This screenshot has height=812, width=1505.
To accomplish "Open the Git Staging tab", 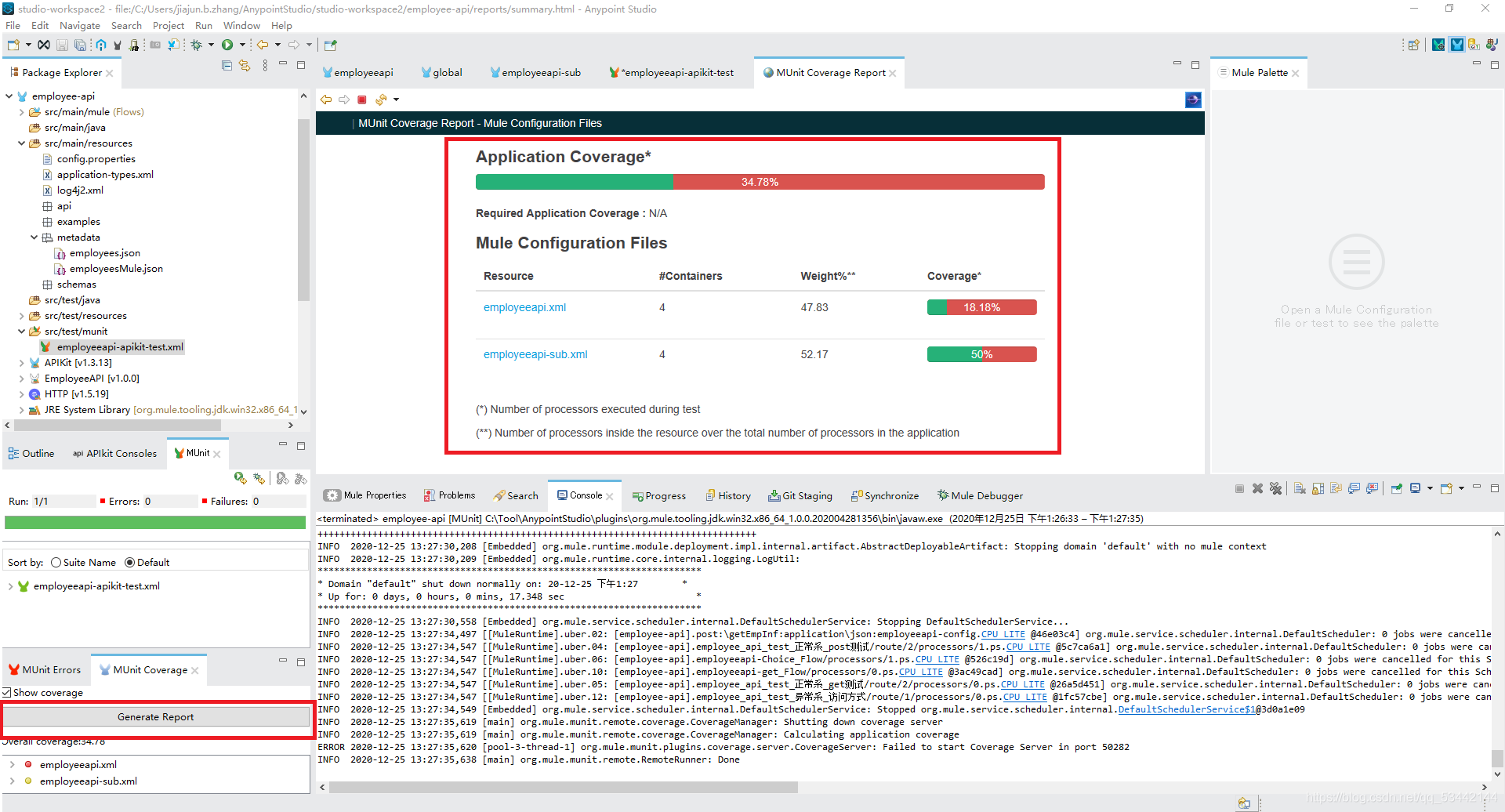I will 800,495.
